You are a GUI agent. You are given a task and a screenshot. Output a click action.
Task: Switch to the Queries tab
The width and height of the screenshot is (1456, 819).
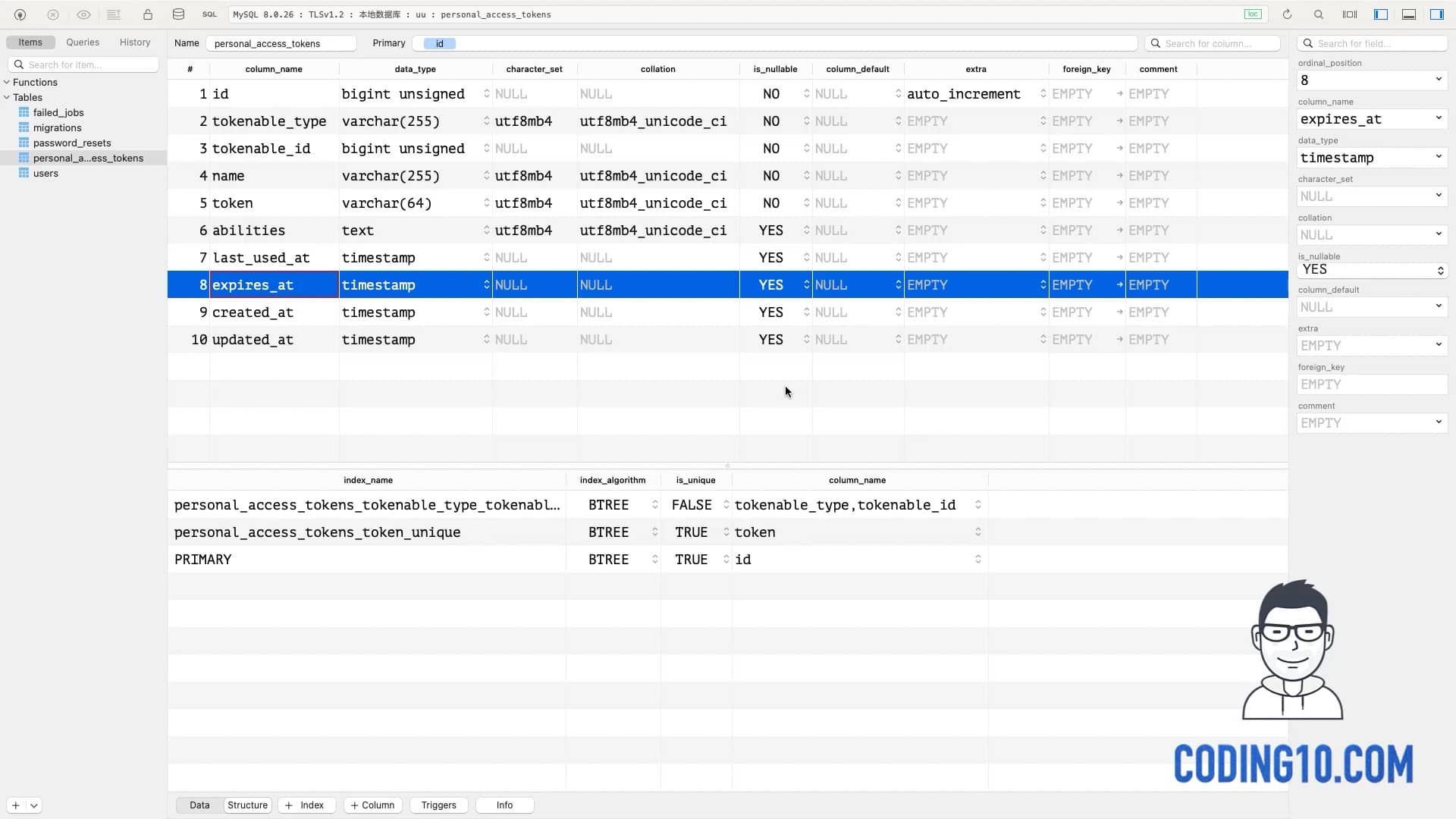[83, 42]
